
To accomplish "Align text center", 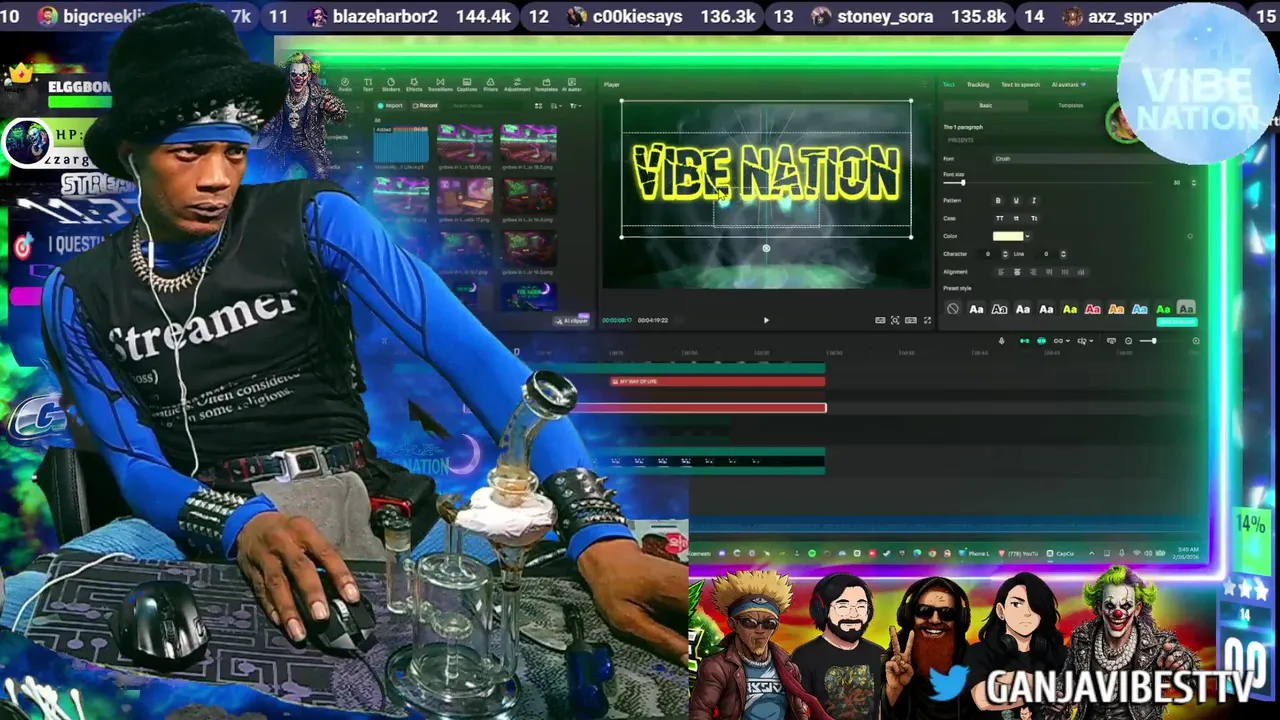I will click(x=1017, y=272).
